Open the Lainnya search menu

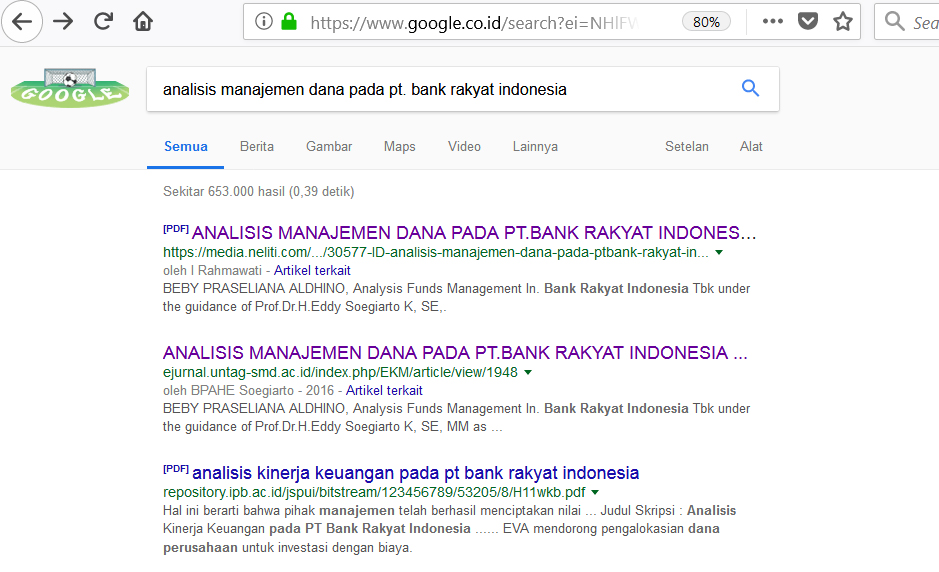(x=535, y=146)
